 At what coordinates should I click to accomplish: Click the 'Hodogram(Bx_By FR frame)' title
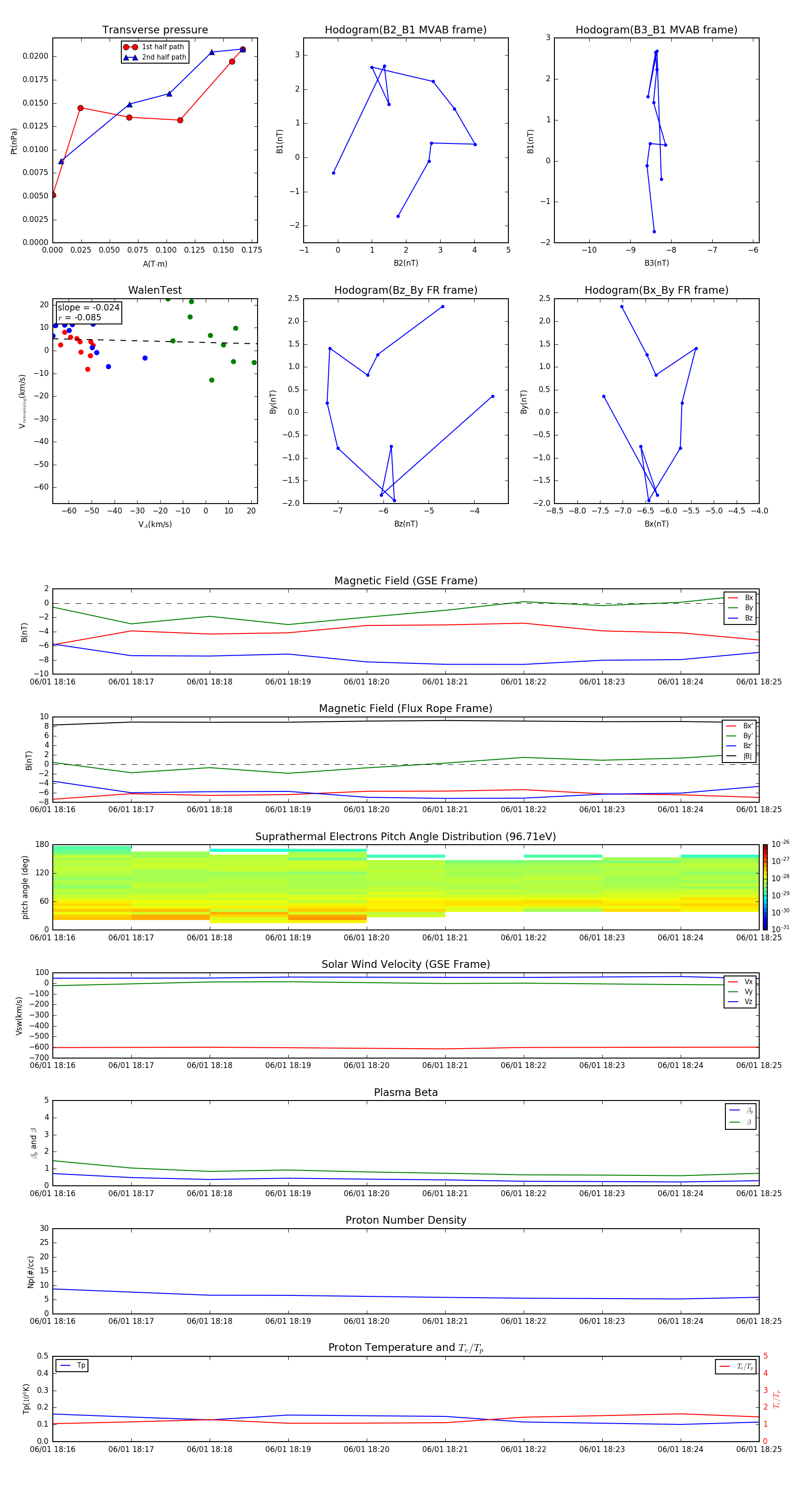(656, 290)
